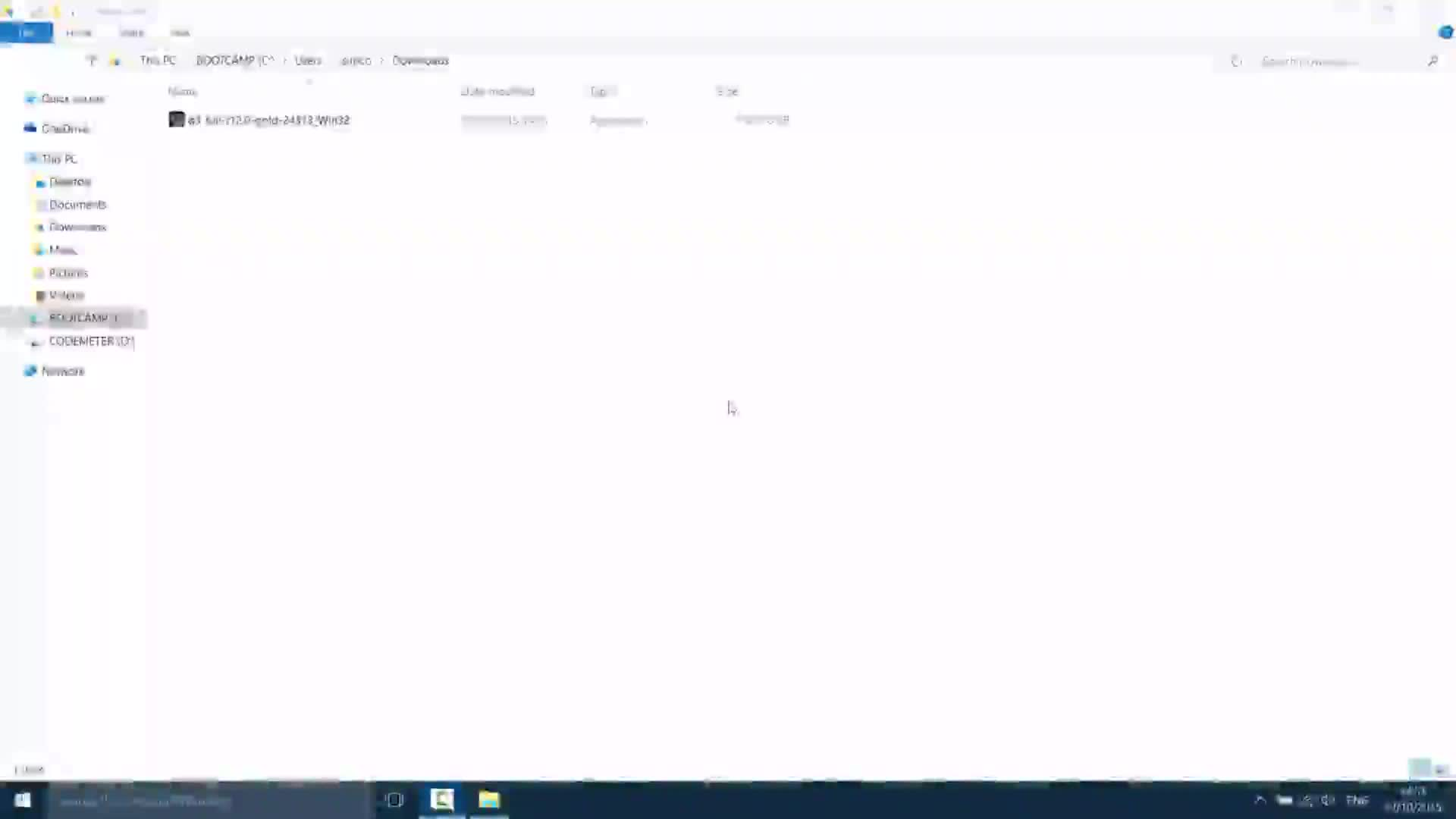Image resolution: width=1456 pixels, height=819 pixels.
Task: Click Downloads in the address path
Action: (x=420, y=61)
